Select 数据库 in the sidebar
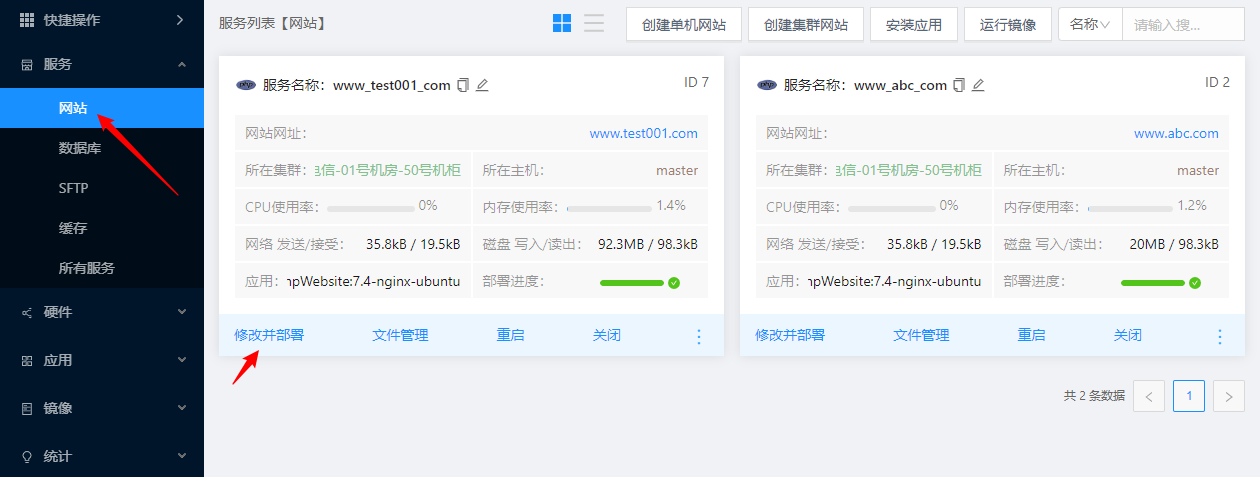Viewport: 1260px width, 477px height. pos(80,148)
